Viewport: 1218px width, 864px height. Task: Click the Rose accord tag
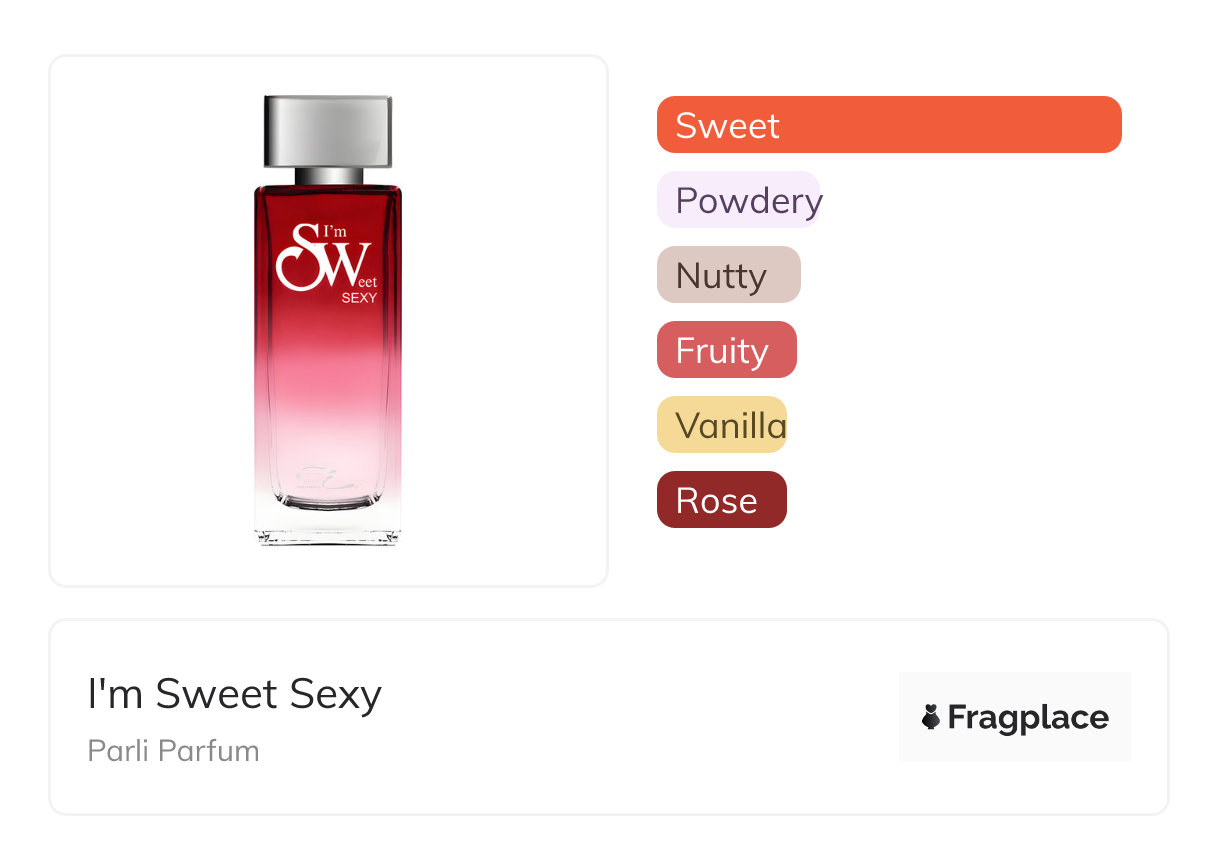pyautogui.click(x=722, y=500)
